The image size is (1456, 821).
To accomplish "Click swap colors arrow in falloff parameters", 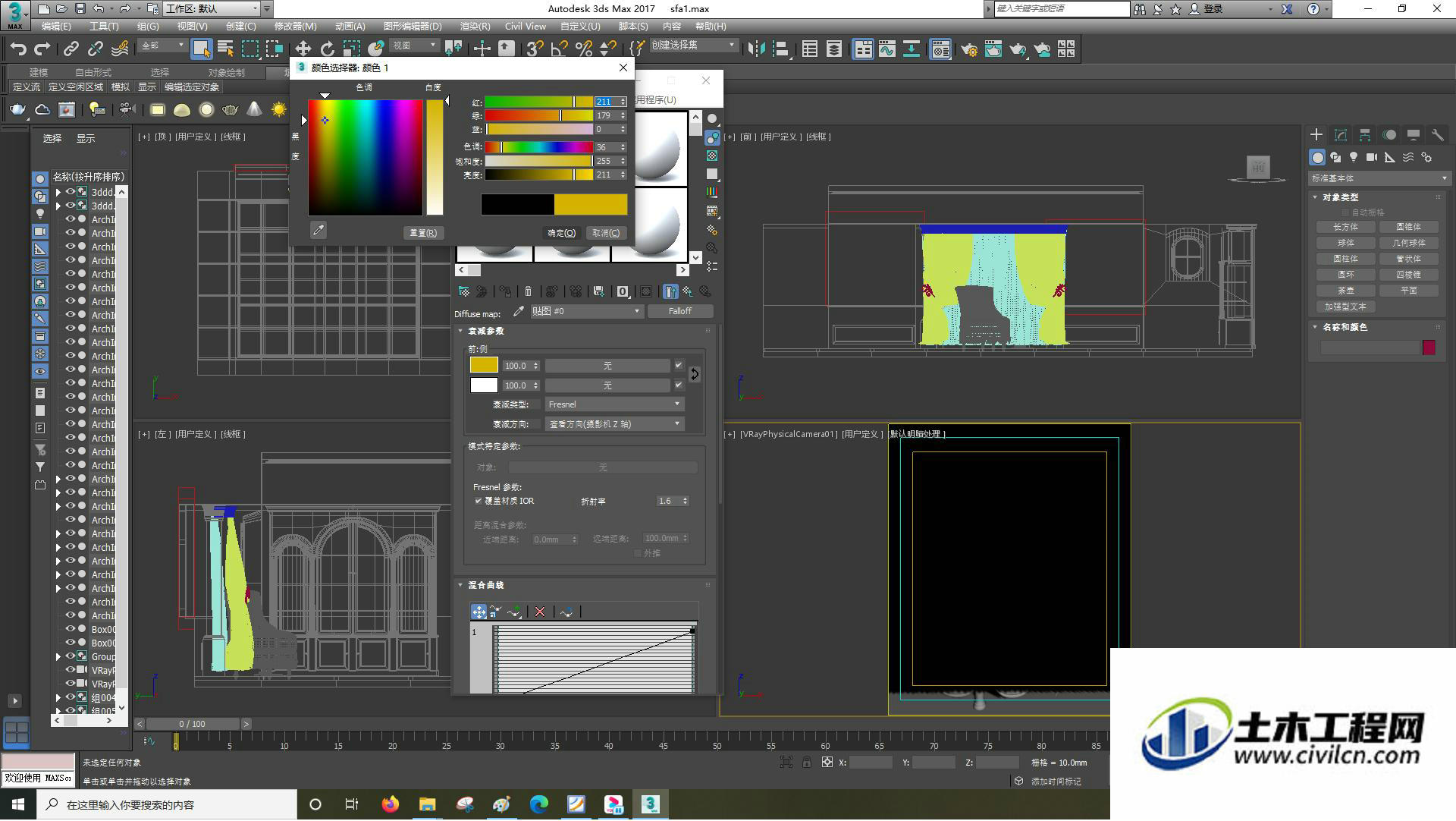I will [694, 374].
